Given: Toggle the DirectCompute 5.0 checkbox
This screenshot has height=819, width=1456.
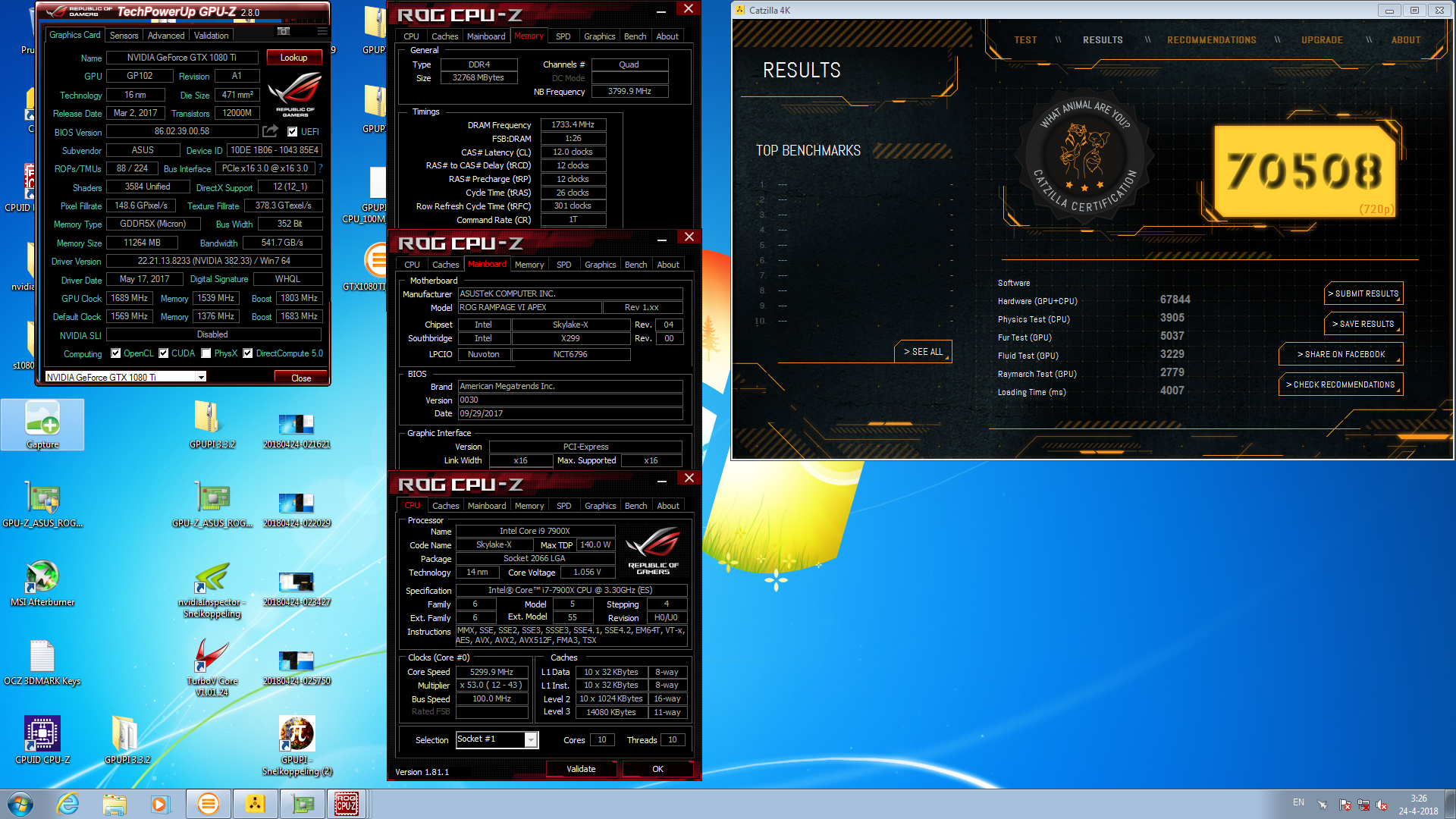Looking at the screenshot, I should click(x=248, y=353).
